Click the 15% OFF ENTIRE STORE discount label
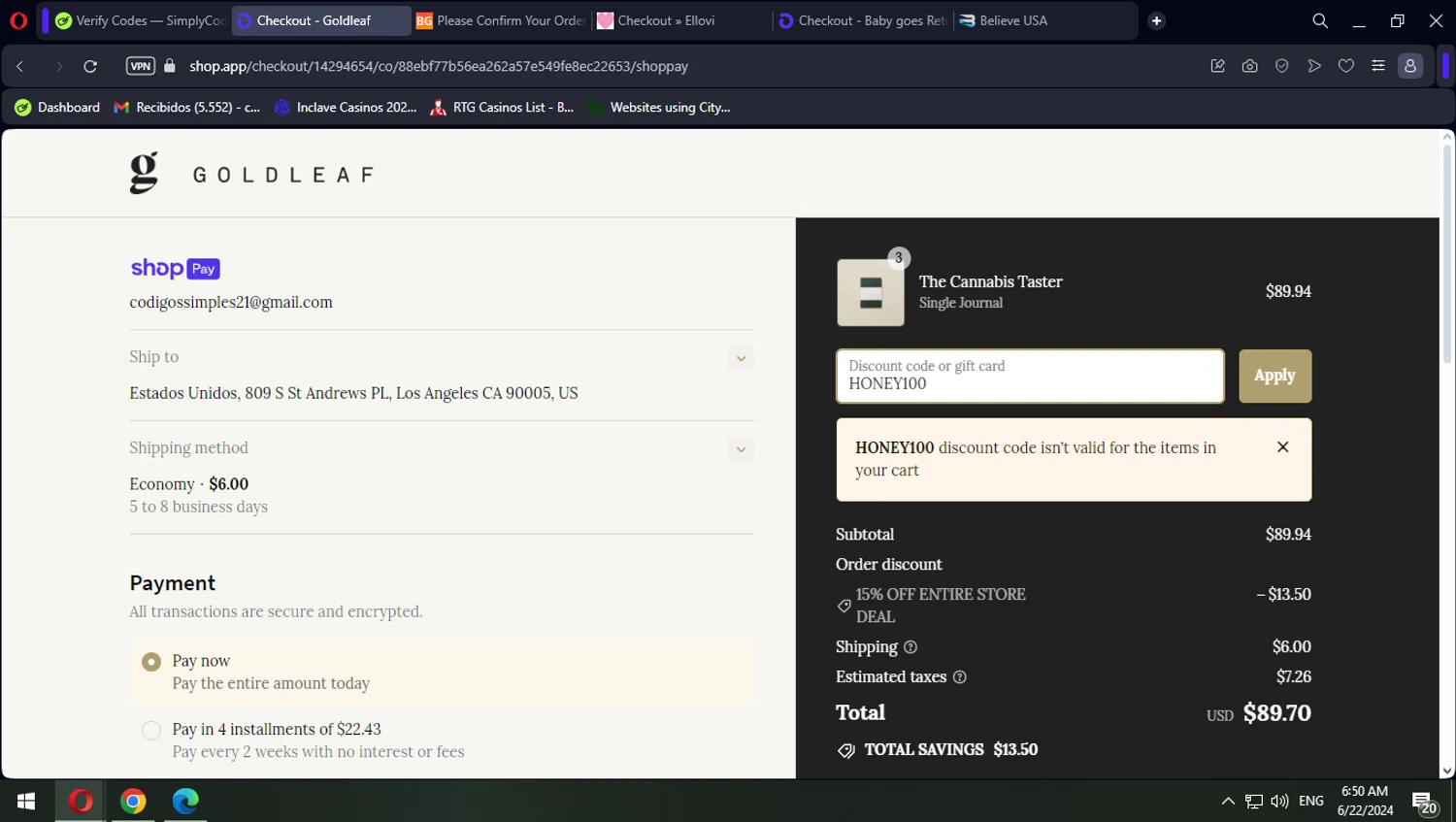This screenshot has height=822, width=1456. pyautogui.click(x=941, y=606)
